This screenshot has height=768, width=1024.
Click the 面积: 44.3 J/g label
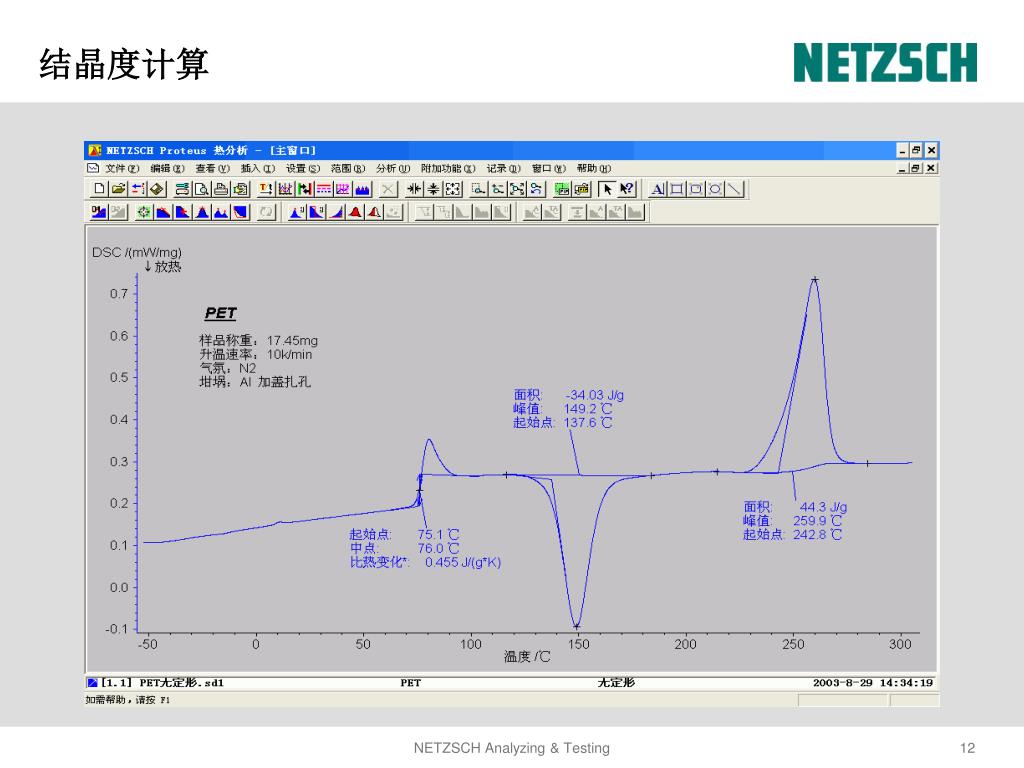[x=795, y=507]
